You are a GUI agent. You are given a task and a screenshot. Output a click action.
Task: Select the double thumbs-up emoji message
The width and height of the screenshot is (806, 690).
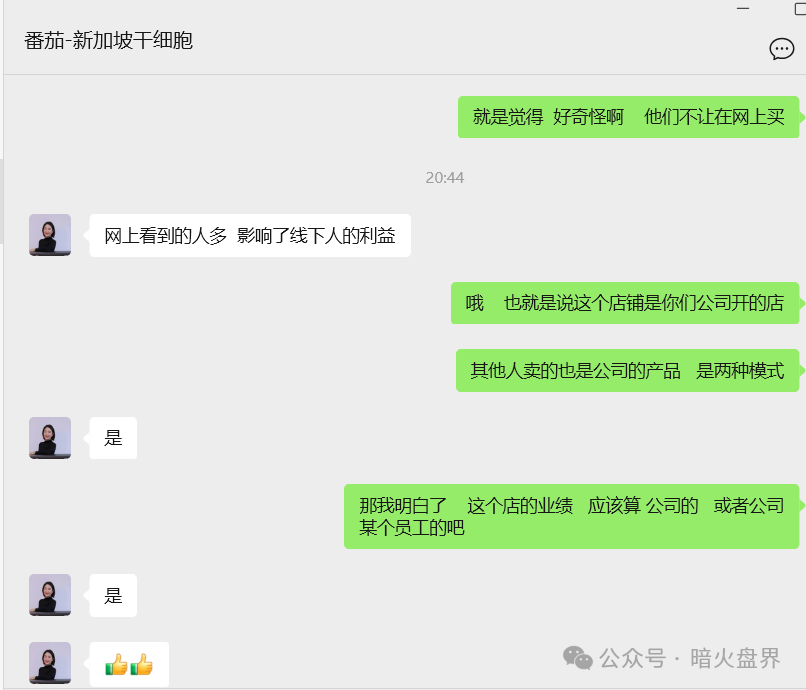tap(129, 664)
